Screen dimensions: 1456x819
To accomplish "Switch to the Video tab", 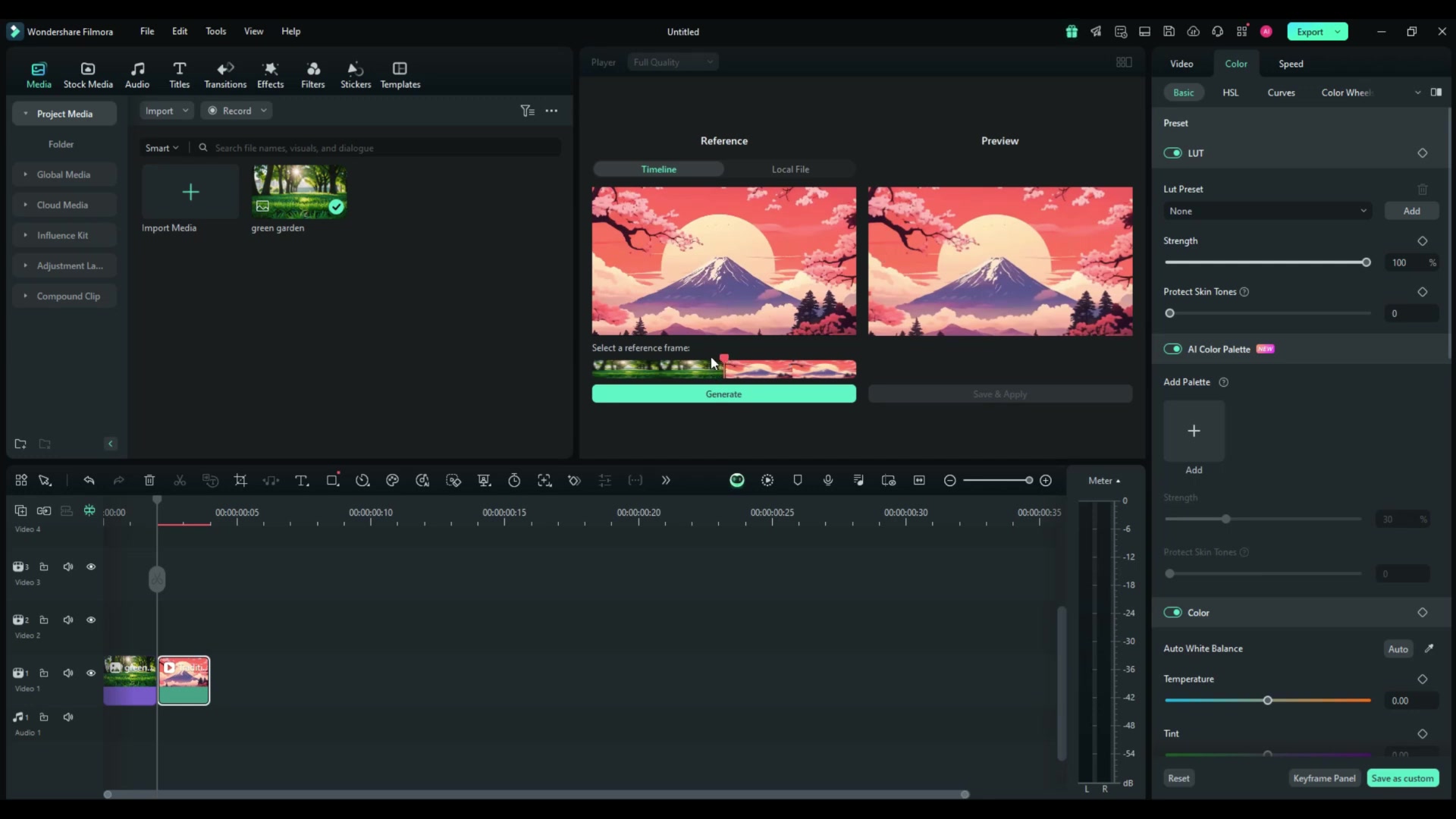I will coord(1181,64).
